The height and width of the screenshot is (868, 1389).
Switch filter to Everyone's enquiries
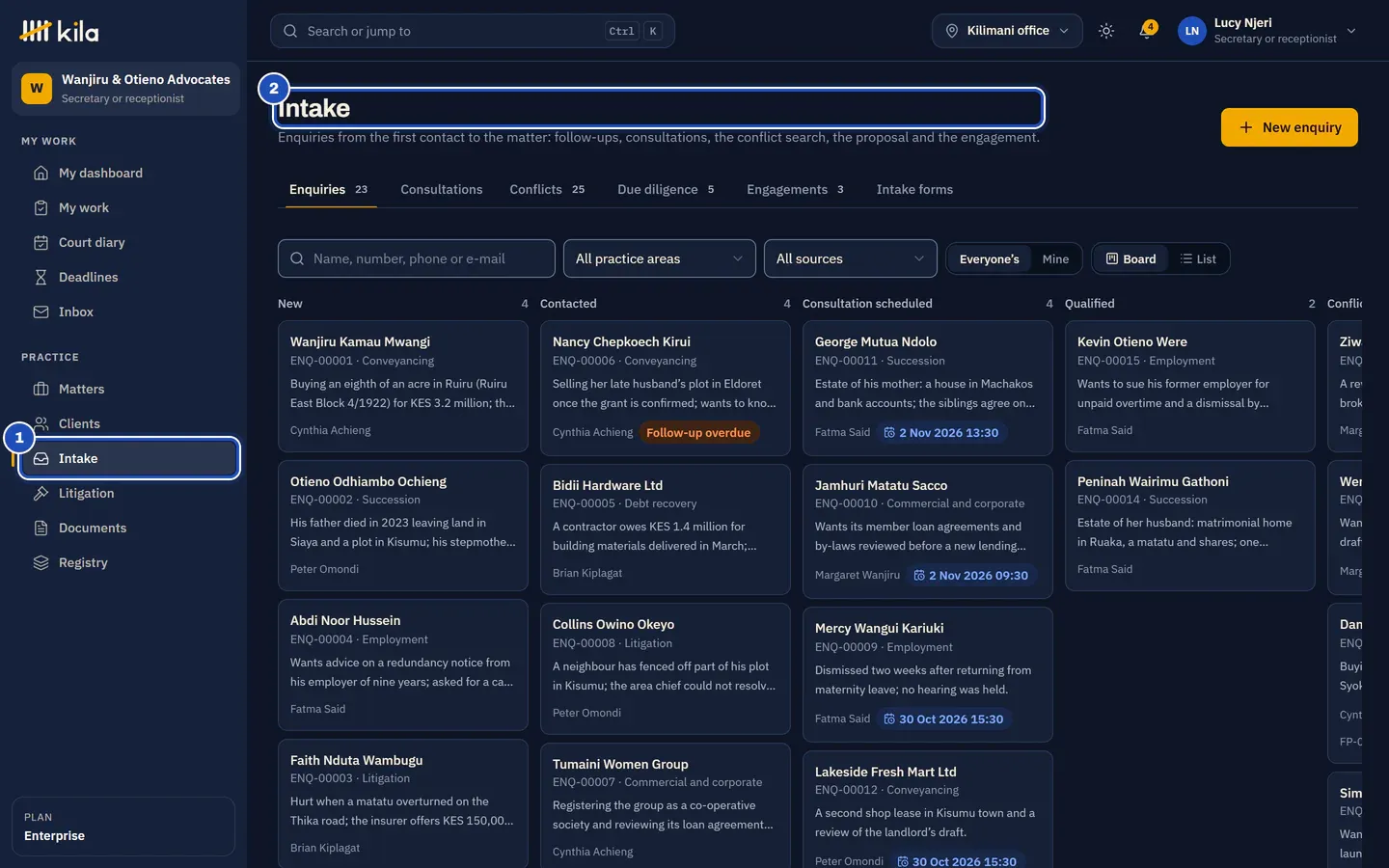(x=989, y=258)
